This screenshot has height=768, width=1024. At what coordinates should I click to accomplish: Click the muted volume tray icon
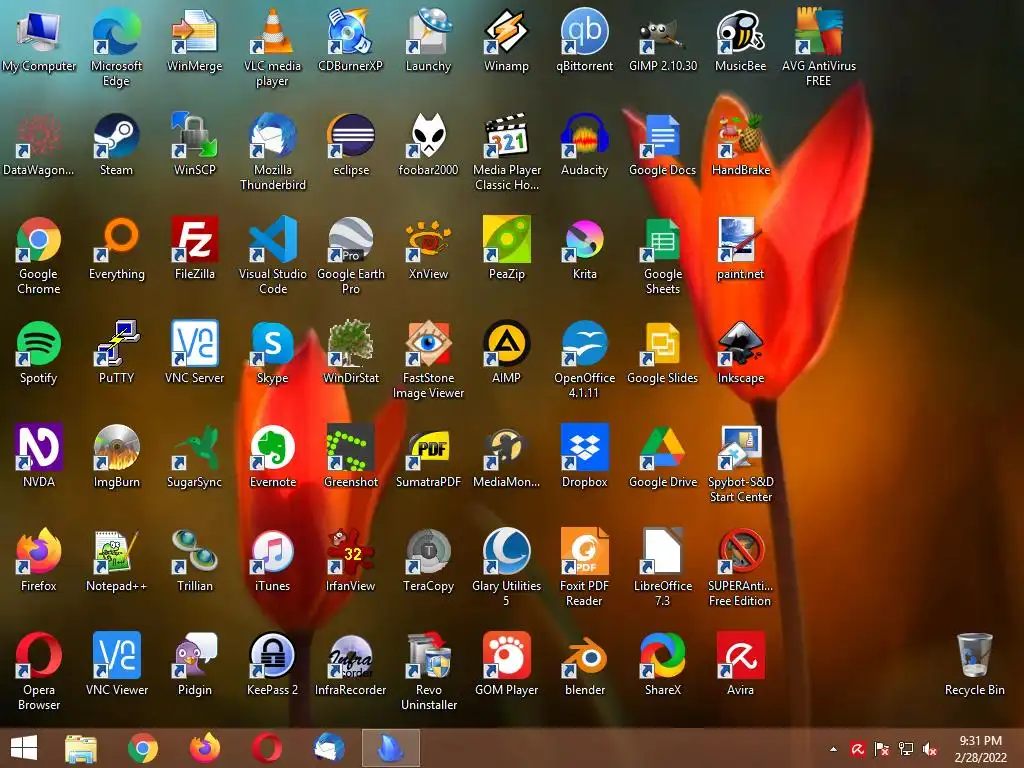point(929,749)
